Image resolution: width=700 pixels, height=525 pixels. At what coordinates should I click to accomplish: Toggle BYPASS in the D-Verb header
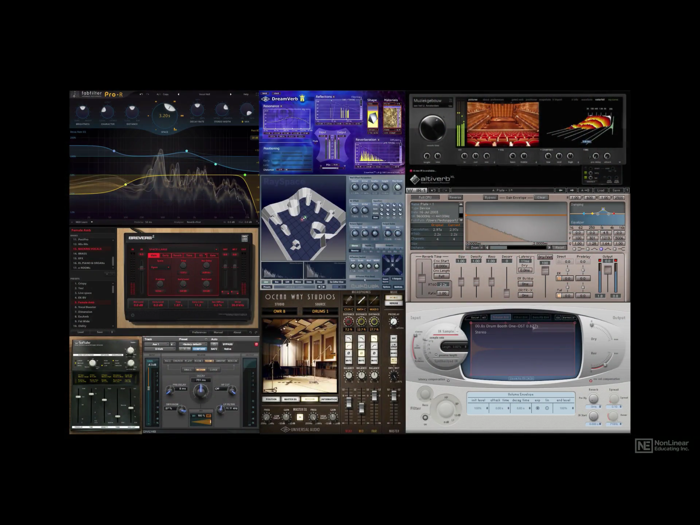[228, 344]
